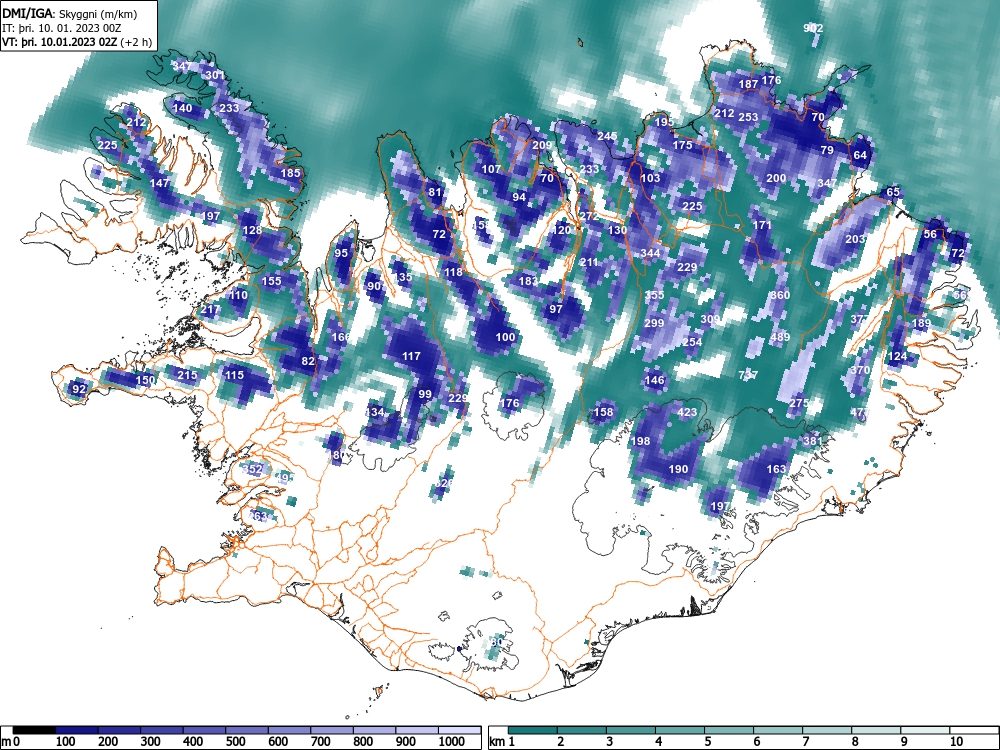Click visibility value 215 on the map
The height and width of the screenshot is (750, 1000).
pyautogui.click(x=187, y=375)
